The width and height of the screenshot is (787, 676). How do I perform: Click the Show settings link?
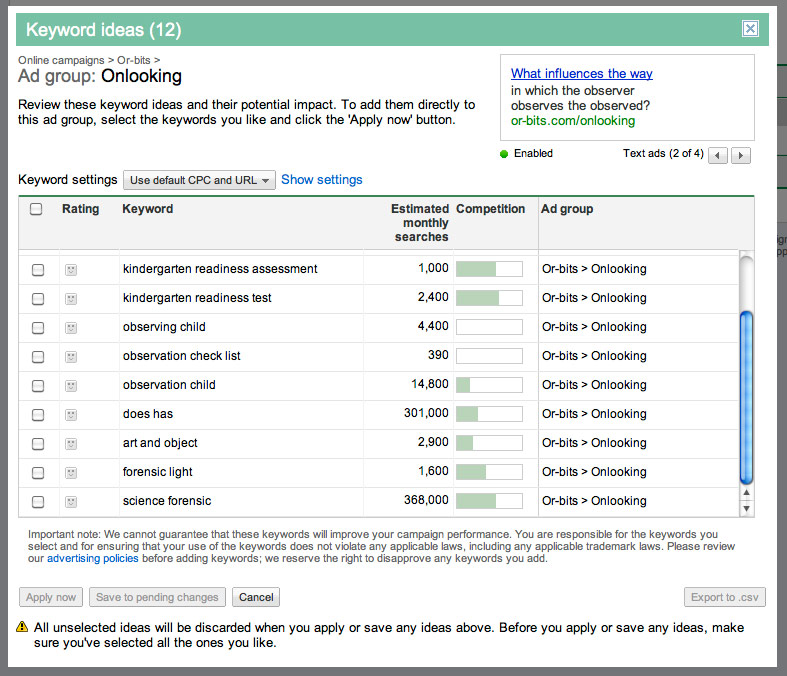tap(321, 180)
